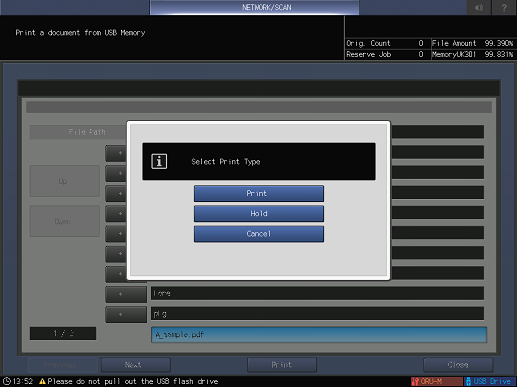Viewport: 517px width, 387px height.
Task: Click the page counter 1 / 2 field
Action: point(63,333)
